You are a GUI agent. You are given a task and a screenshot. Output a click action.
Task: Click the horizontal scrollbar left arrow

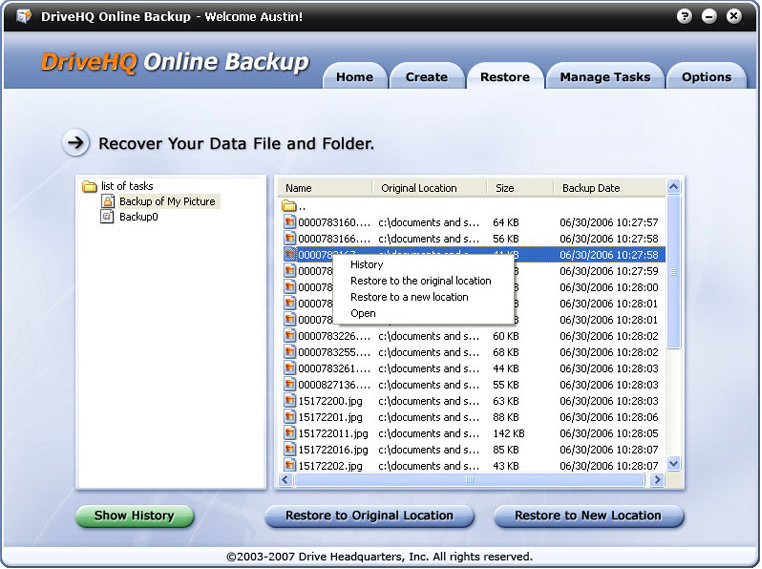coord(286,480)
